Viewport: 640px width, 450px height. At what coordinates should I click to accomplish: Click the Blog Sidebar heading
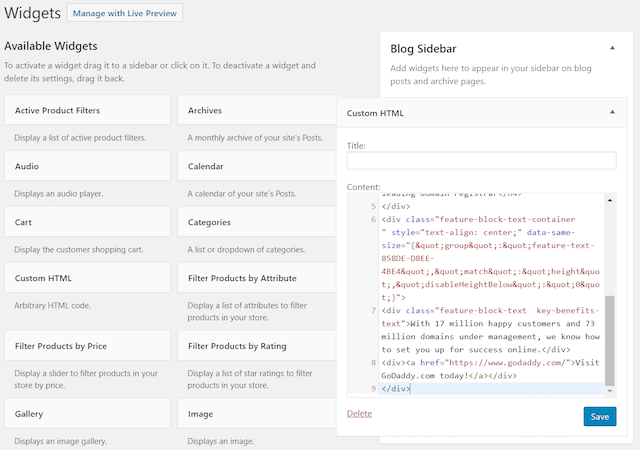tap(423, 49)
